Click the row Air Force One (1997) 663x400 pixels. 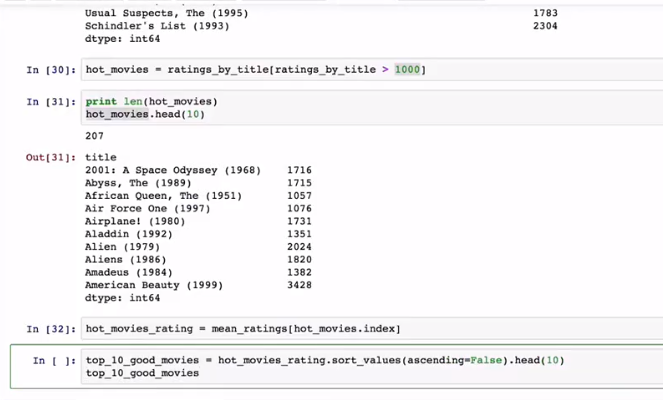click(198, 208)
